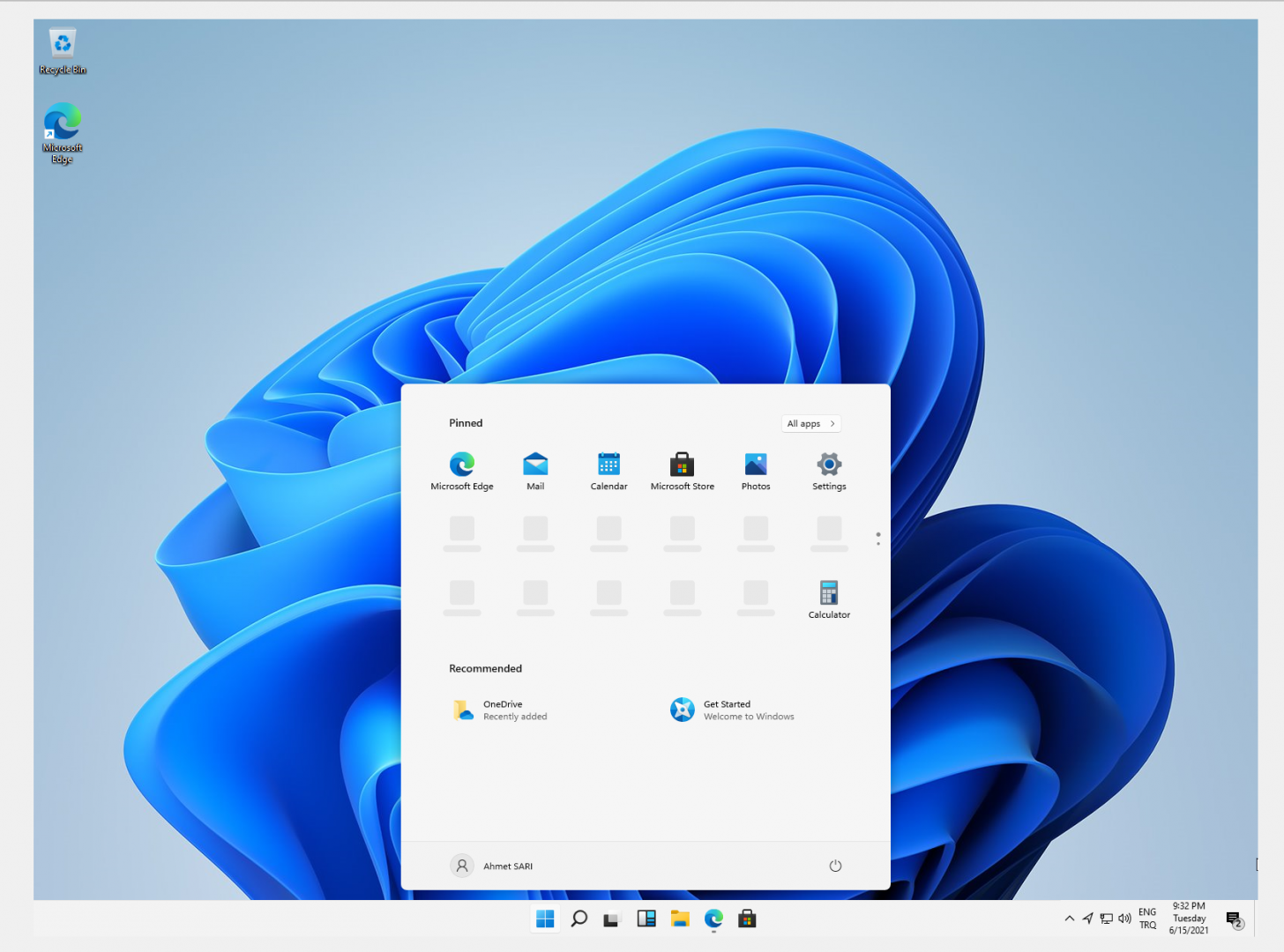Open the clock and date in the tray
Screen dimensions: 1284x952
[x=1188, y=919]
